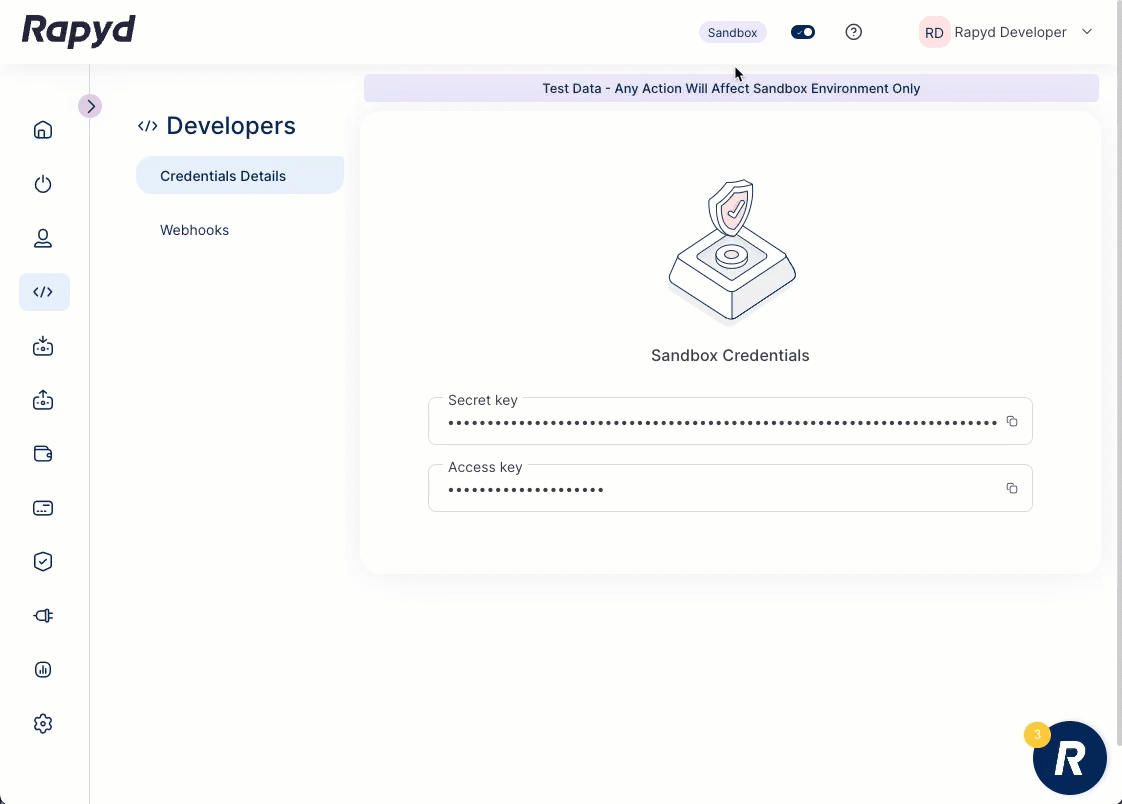Open the help question mark icon

pos(854,32)
